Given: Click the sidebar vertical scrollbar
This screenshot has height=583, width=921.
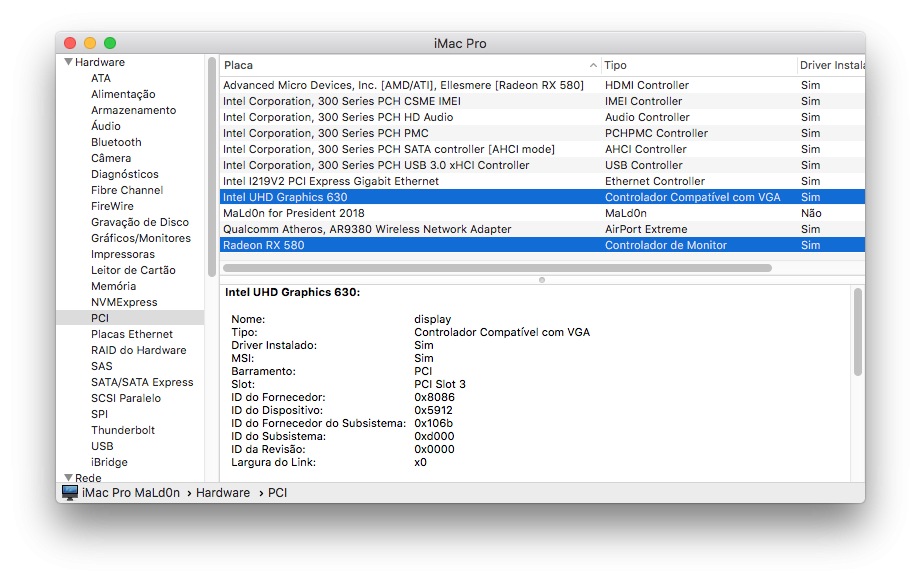Looking at the screenshot, I should point(212,167).
